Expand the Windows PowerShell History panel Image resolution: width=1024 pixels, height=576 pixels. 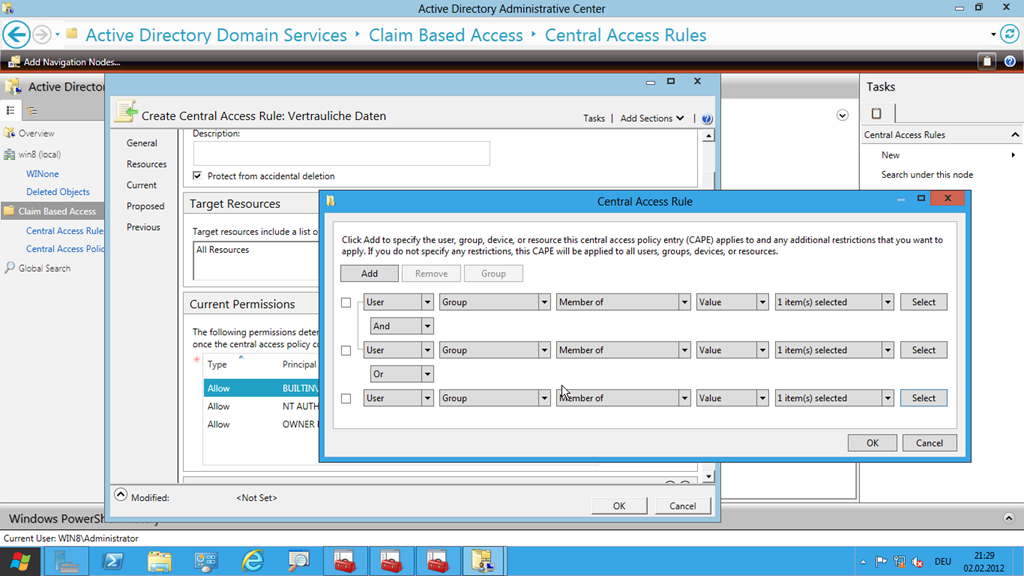pyautogui.click(x=1008, y=518)
